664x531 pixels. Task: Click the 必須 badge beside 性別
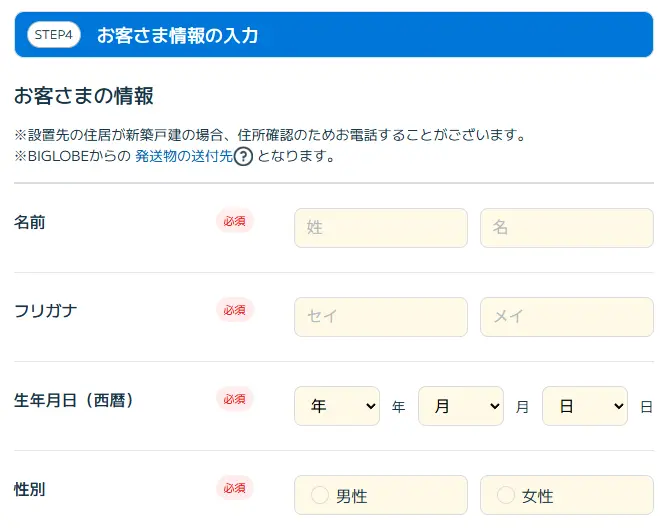[235, 488]
